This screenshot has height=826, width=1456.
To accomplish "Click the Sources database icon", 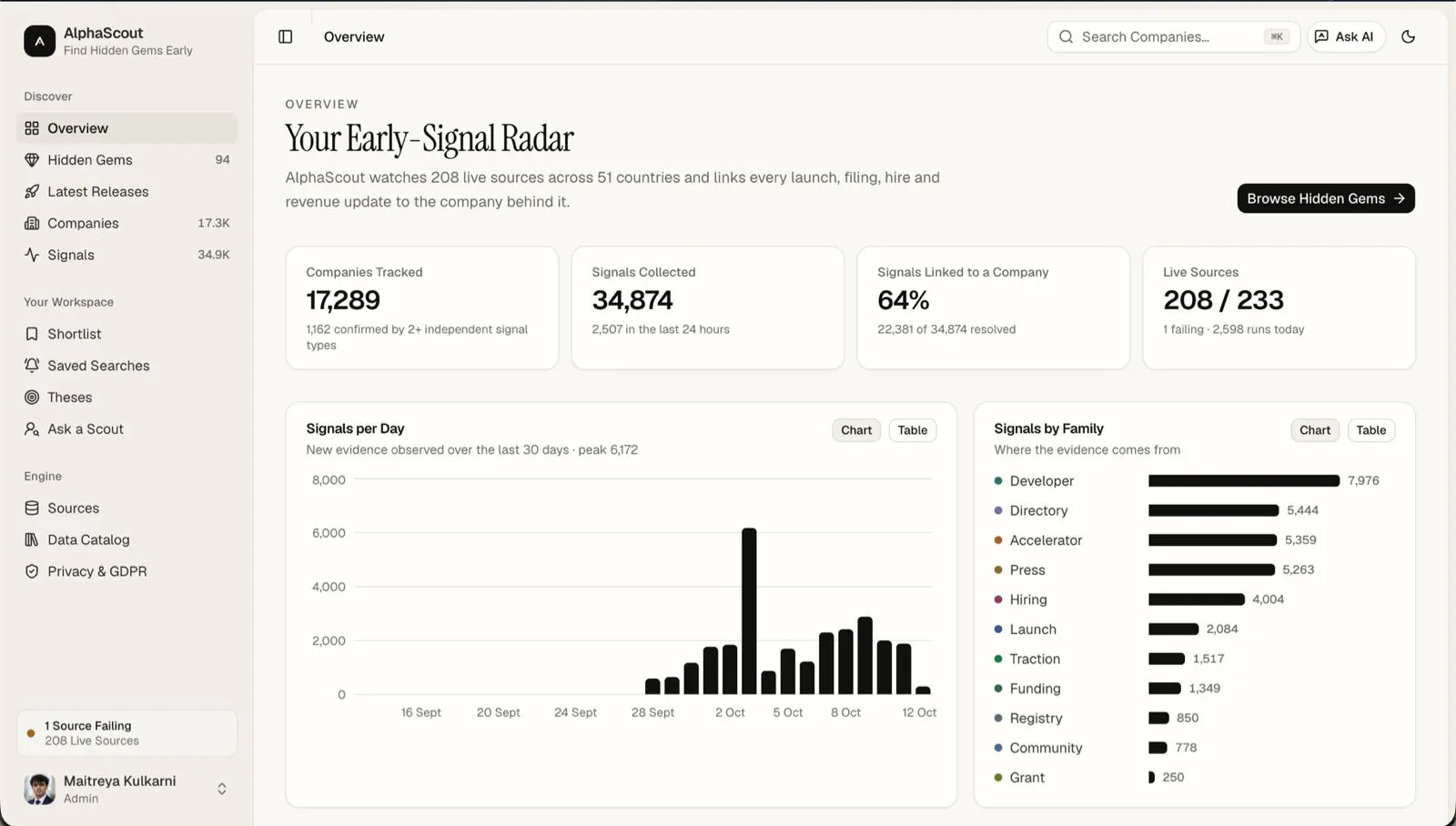I will click(32, 509).
